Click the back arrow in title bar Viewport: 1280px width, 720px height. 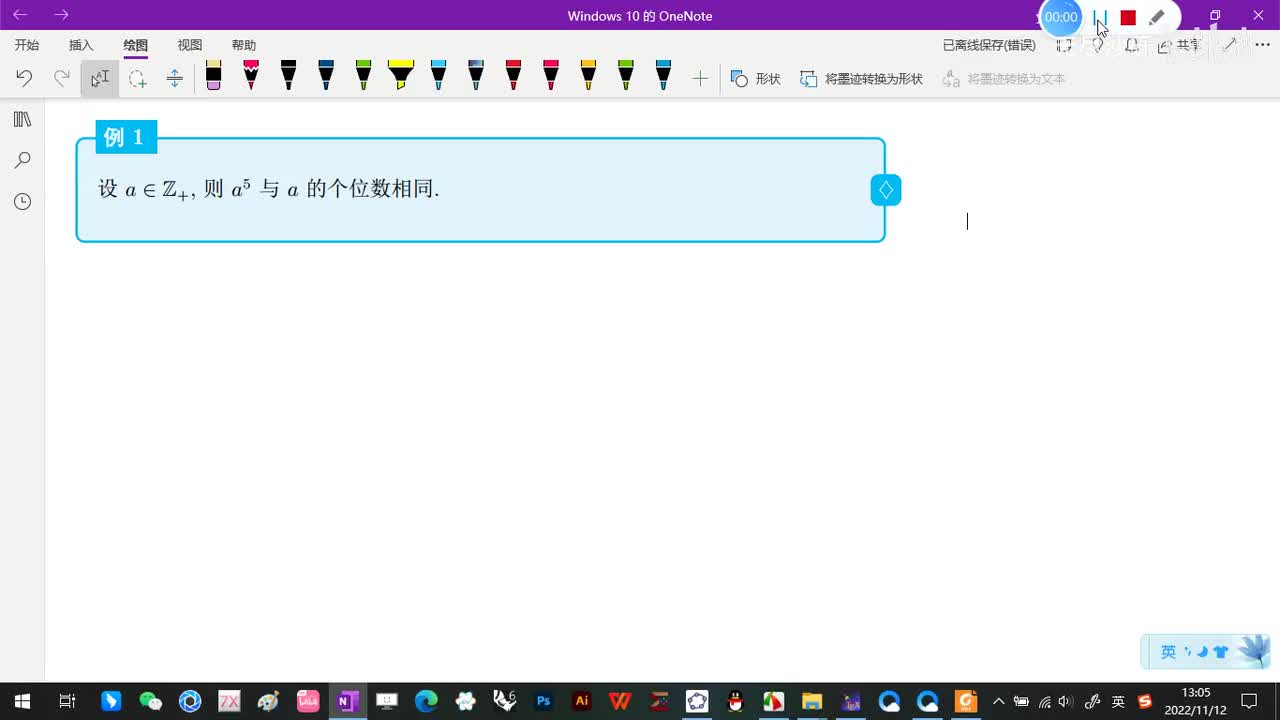pos(20,15)
